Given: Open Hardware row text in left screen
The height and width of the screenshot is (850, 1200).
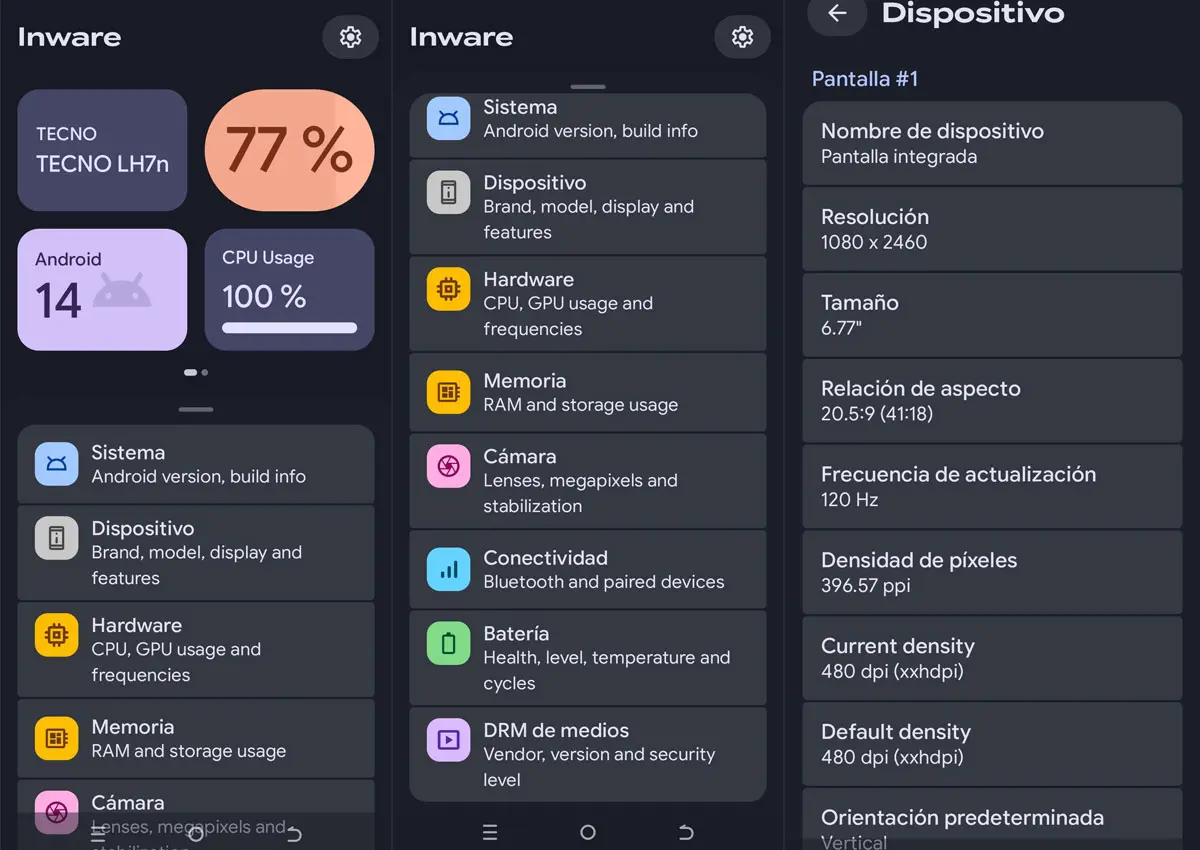Looking at the screenshot, I should 176,650.
